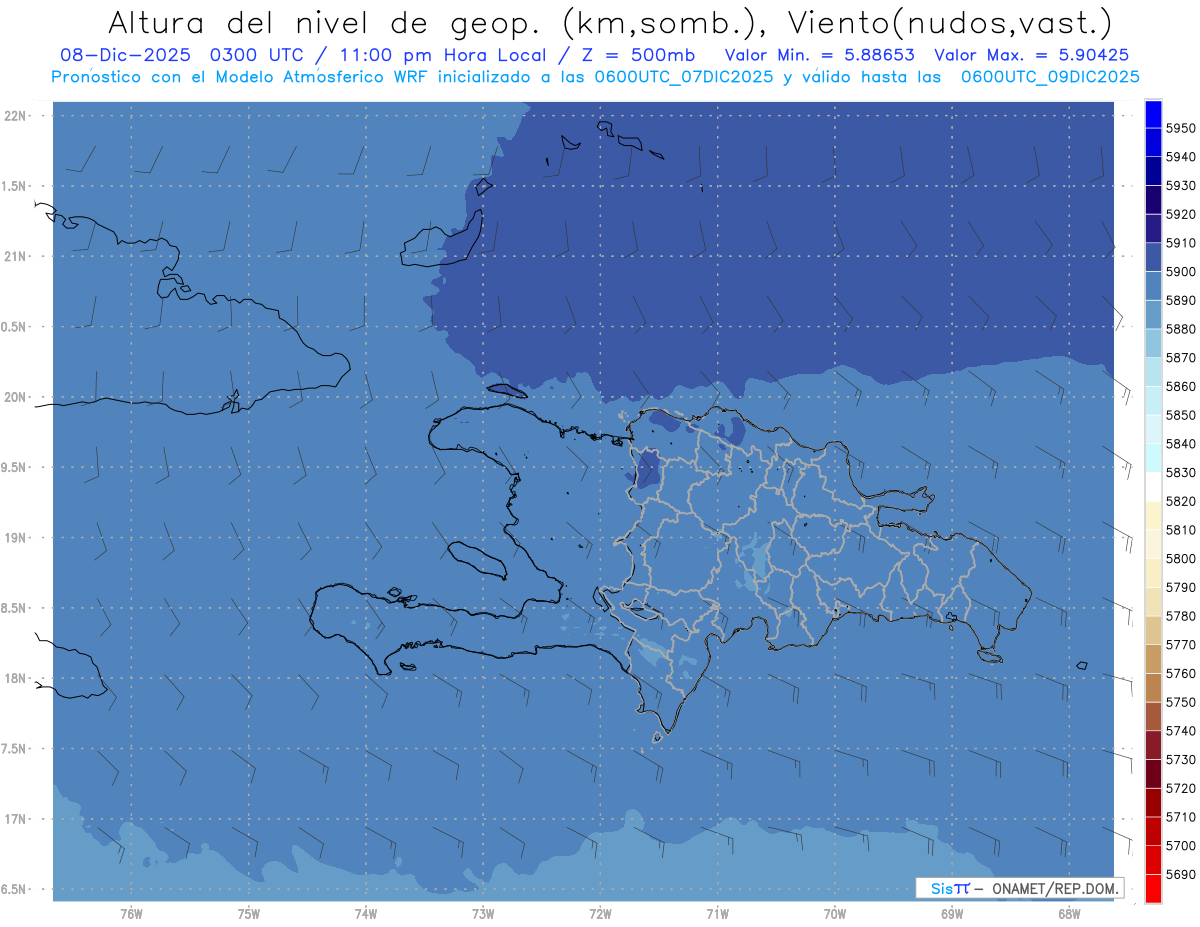Viewport: 1200px width, 927px height.
Task: Click the '70W' longitude label
Action: [835, 914]
